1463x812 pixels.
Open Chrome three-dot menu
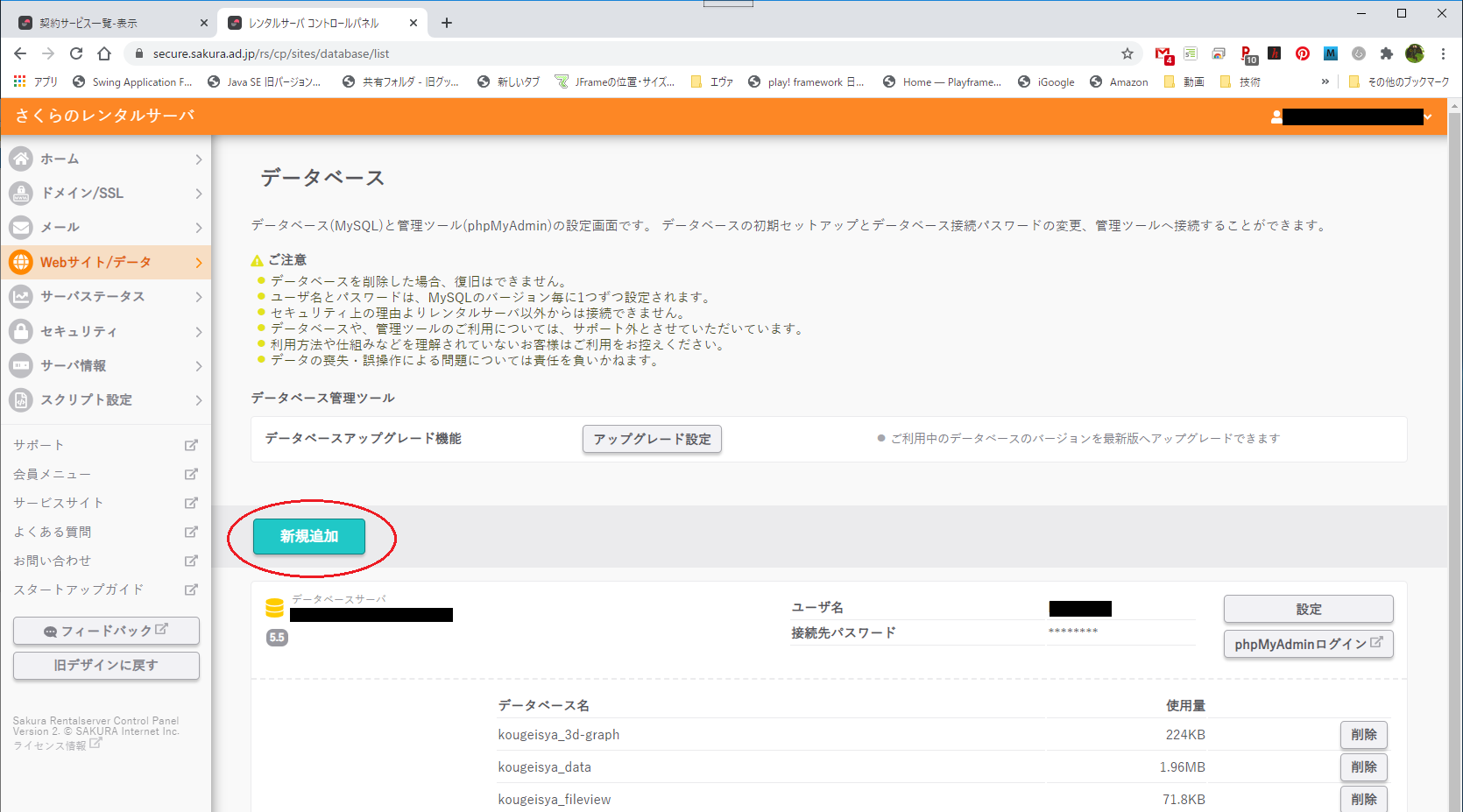[1443, 53]
